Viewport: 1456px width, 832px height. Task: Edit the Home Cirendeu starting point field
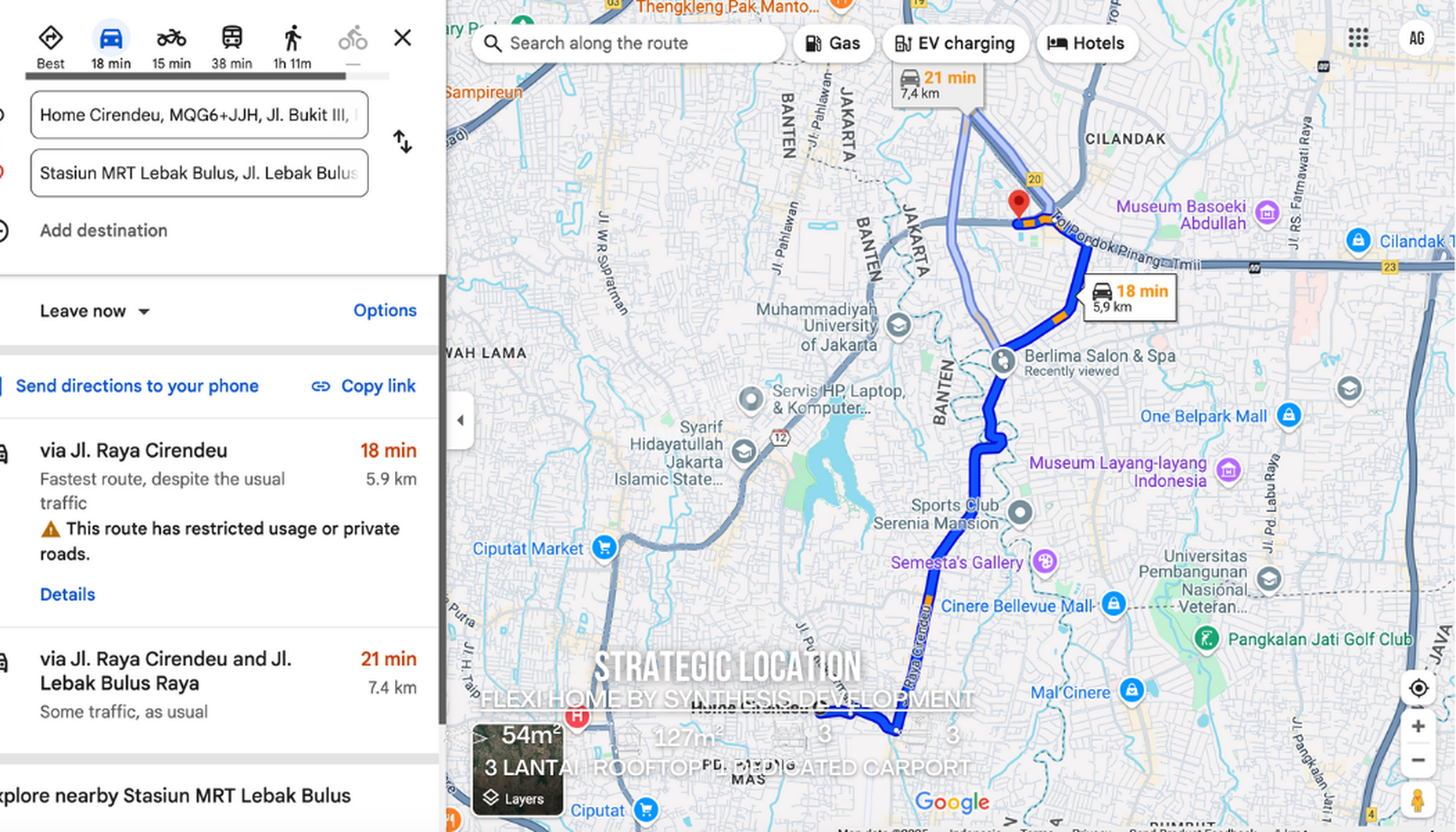(x=199, y=115)
